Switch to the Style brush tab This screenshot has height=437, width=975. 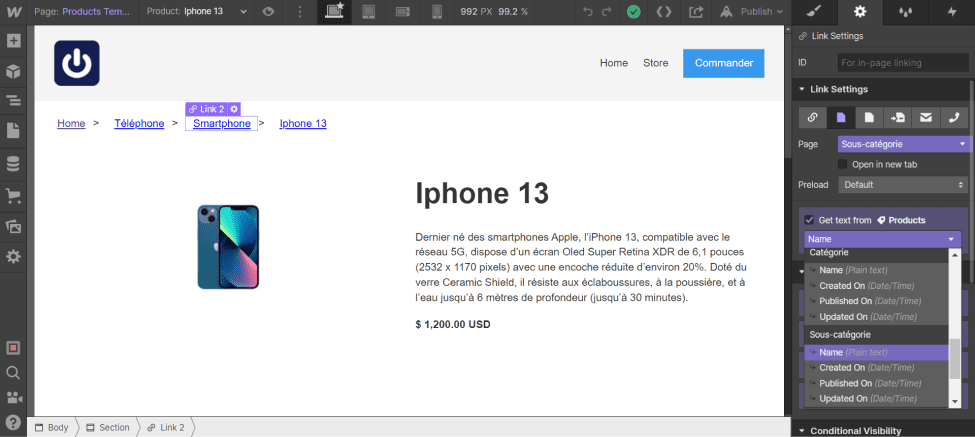814,11
